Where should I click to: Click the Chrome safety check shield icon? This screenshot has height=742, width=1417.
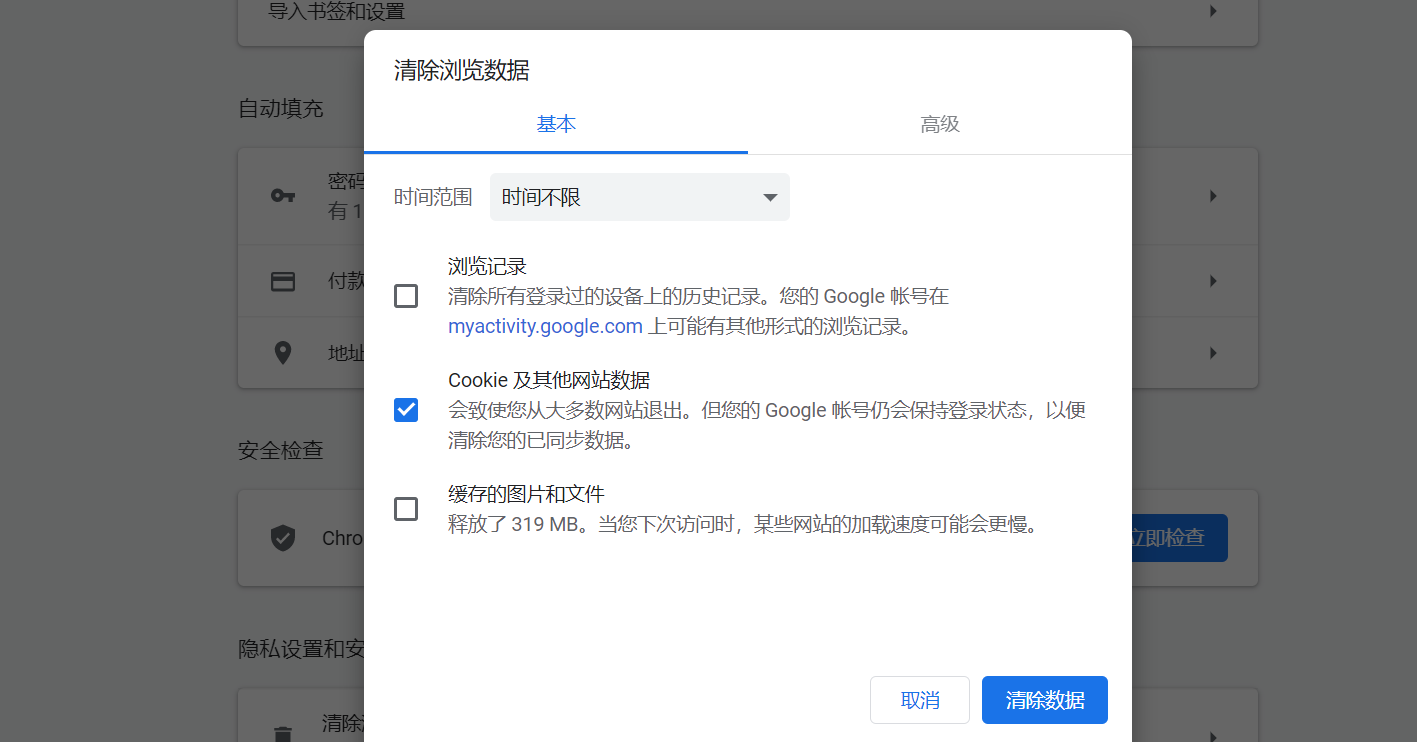283,538
